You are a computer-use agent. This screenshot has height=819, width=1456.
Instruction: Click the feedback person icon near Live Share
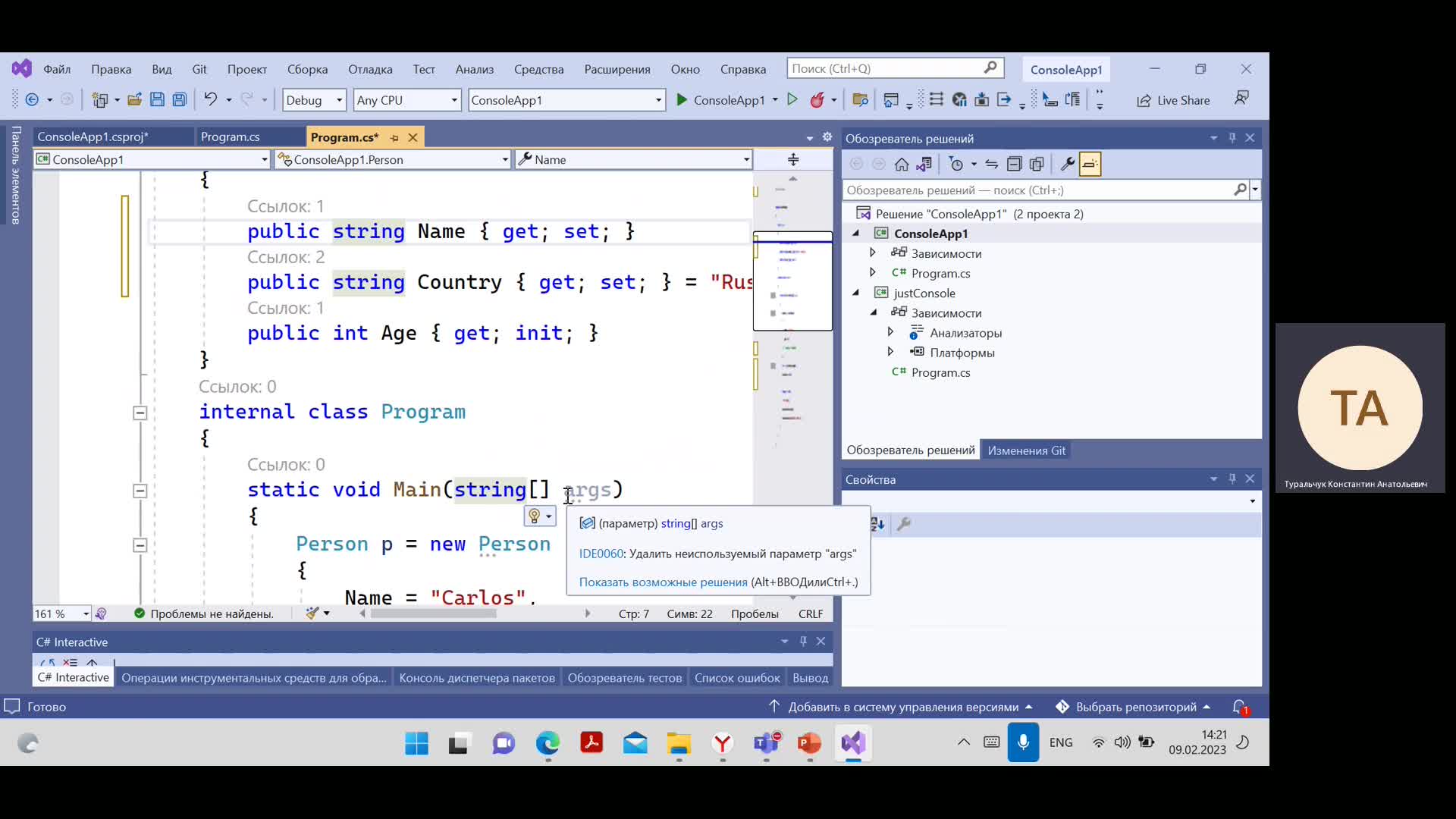coord(1241,99)
